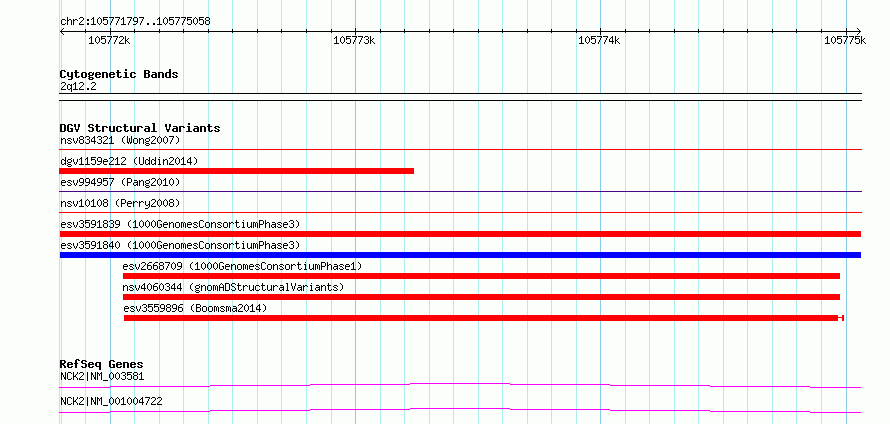Click the thin red nsv10108 variant line
The image size is (890, 424).
click(x=460, y=213)
